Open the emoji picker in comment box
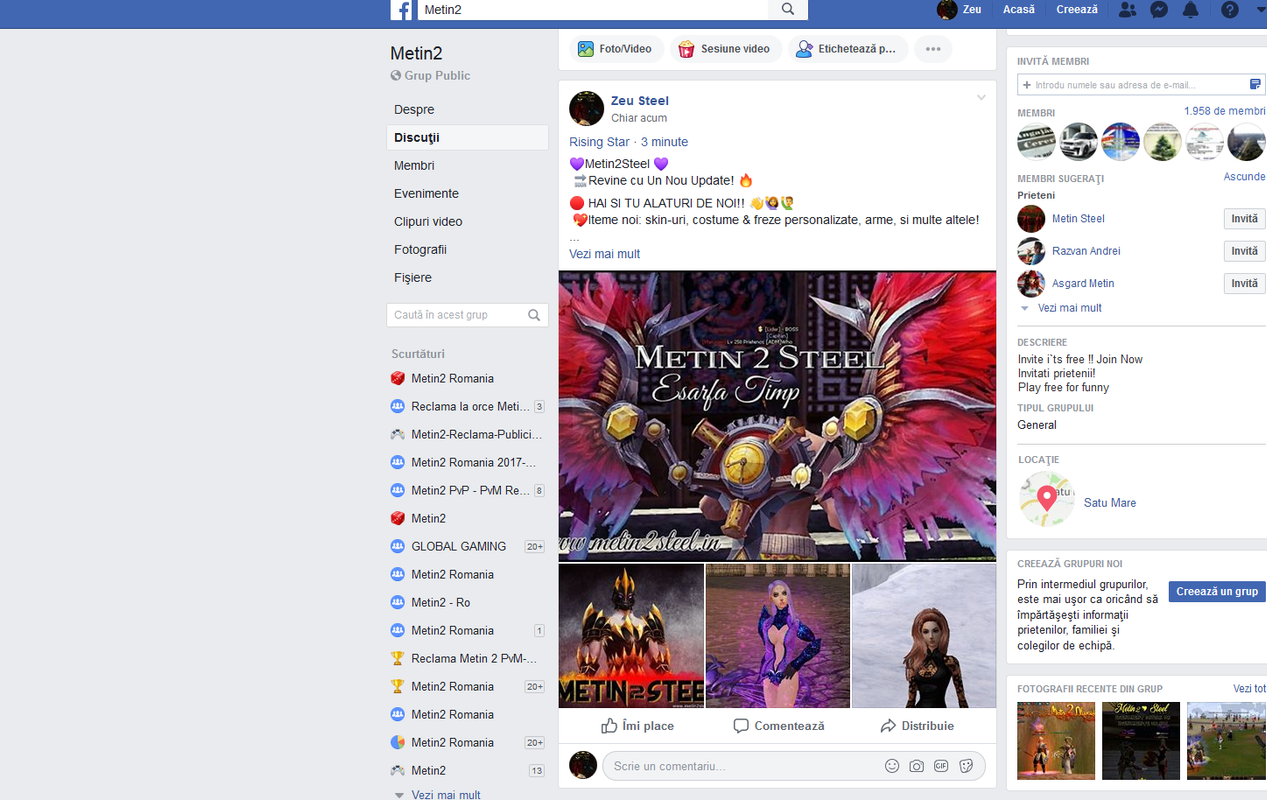 tap(892, 766)
